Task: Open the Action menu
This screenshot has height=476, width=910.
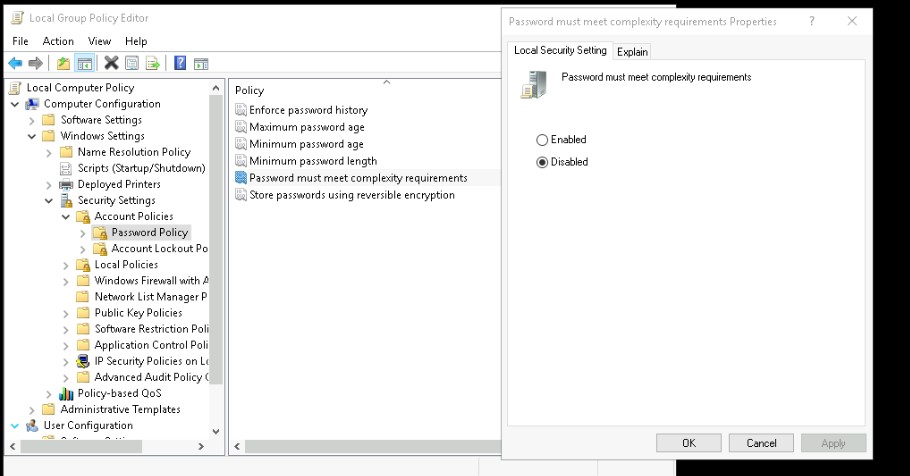Action: [58, 41]
